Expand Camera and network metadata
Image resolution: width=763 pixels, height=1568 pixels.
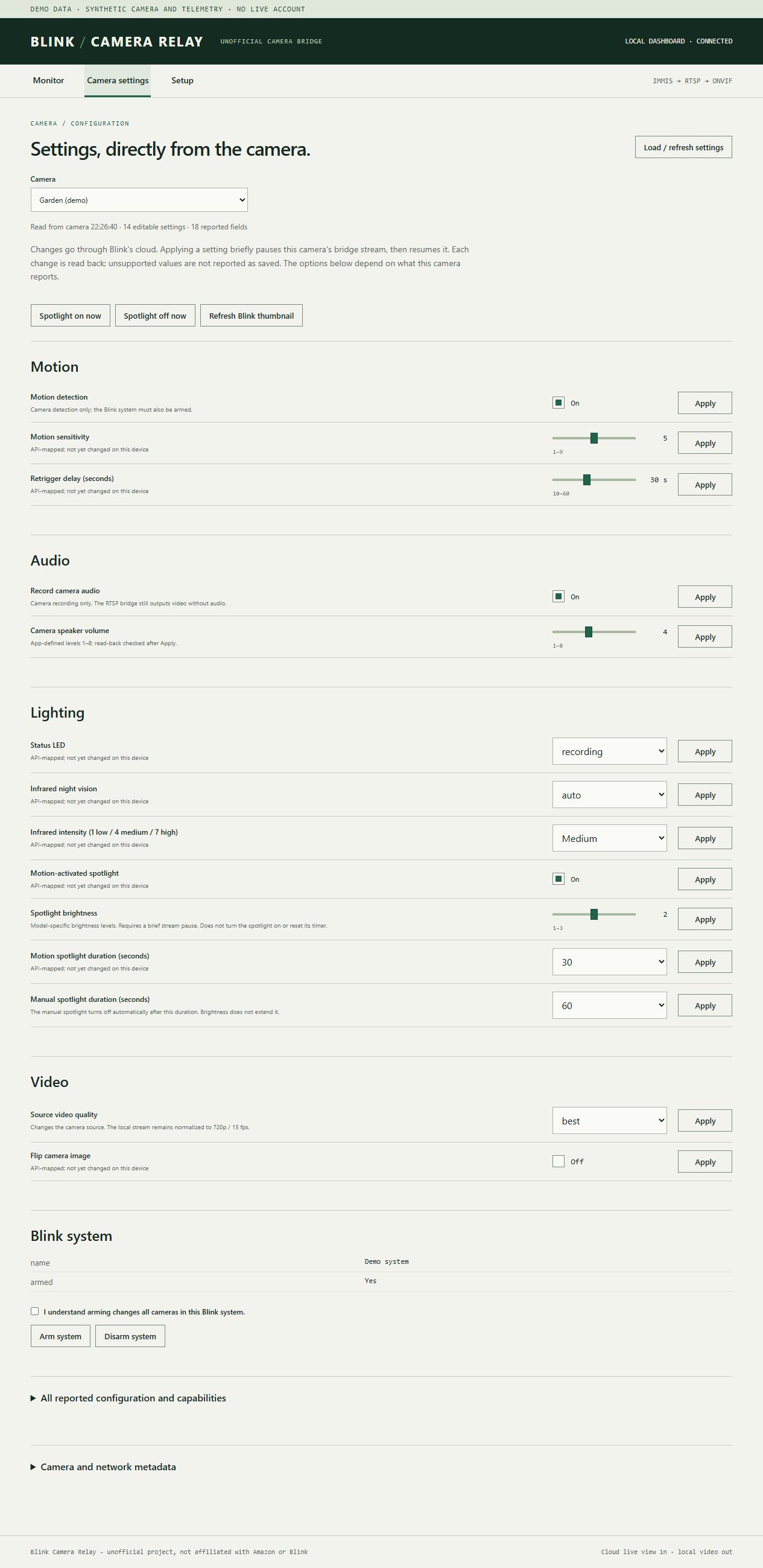click(x=103, y=1467)
